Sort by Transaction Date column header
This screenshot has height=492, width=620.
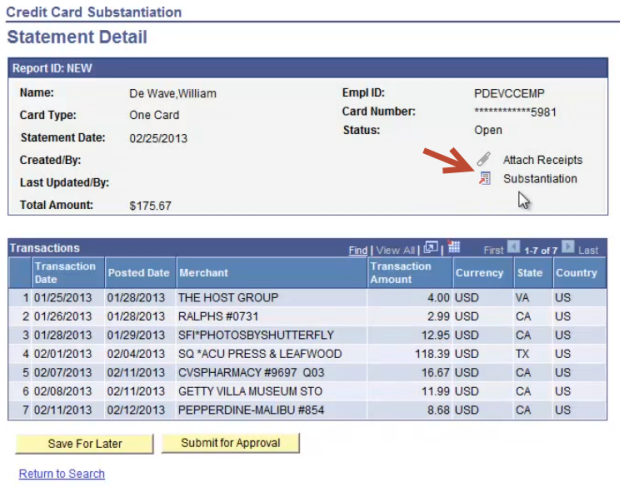pos(65,272)
